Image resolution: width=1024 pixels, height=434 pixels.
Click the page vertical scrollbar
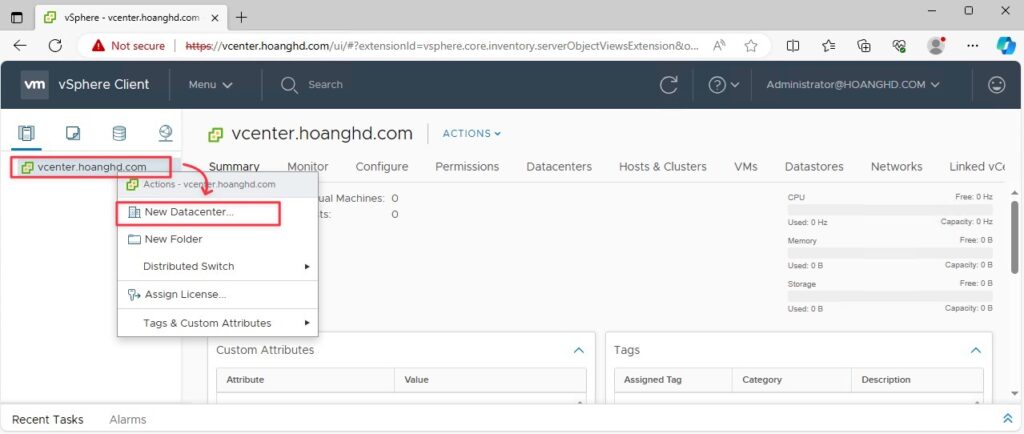pos(1014,236)
